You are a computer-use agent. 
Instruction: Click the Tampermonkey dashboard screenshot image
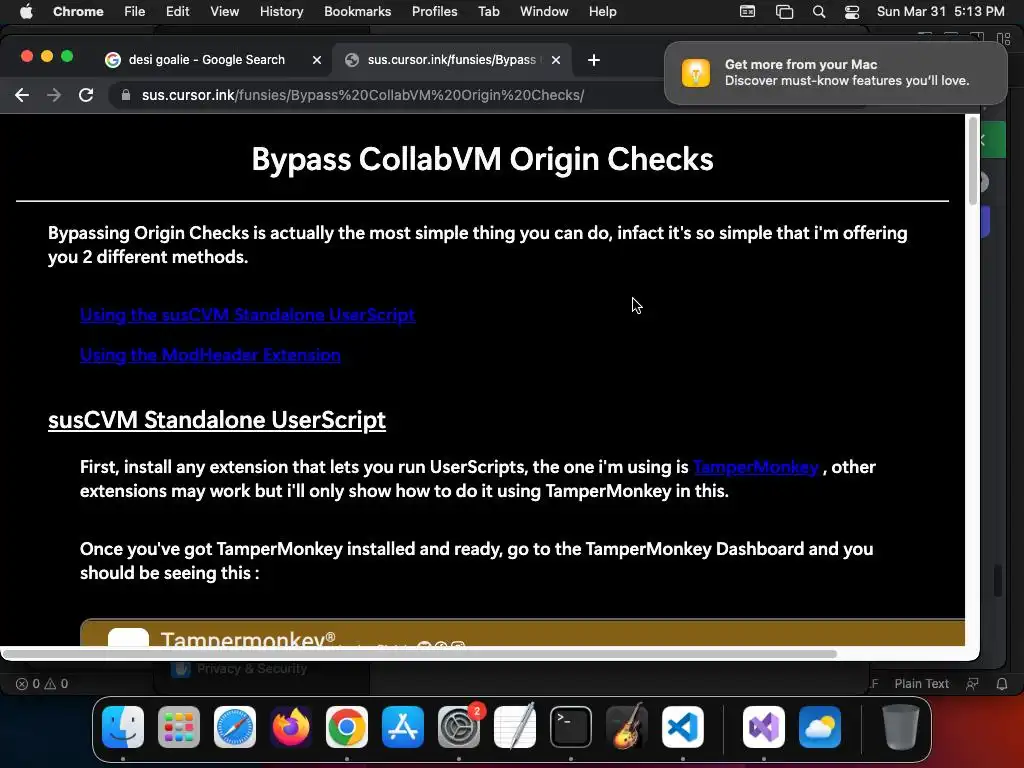(x=522, y=633)
